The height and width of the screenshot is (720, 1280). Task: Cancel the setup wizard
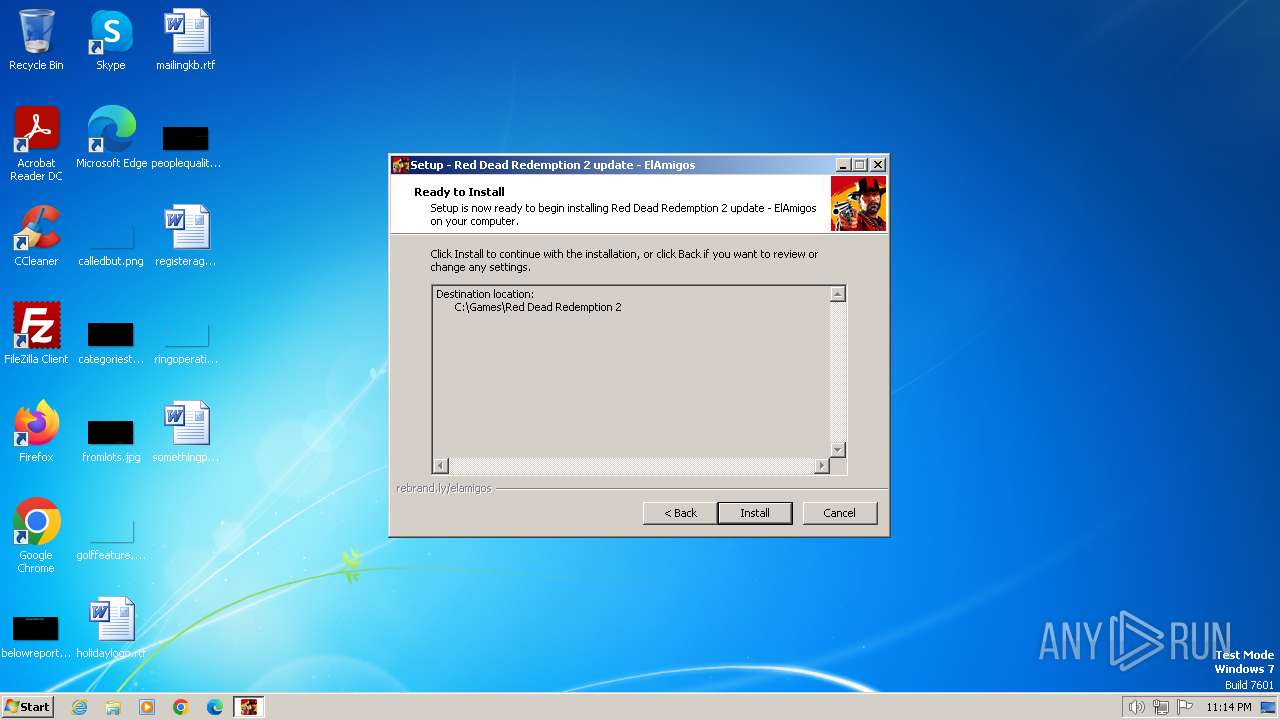(x=839, y=513)
